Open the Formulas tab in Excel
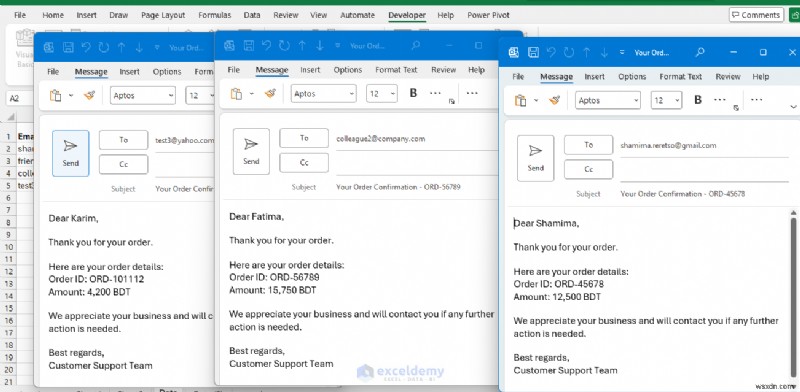Screen dimensions: 800x392 pos(214,15)
